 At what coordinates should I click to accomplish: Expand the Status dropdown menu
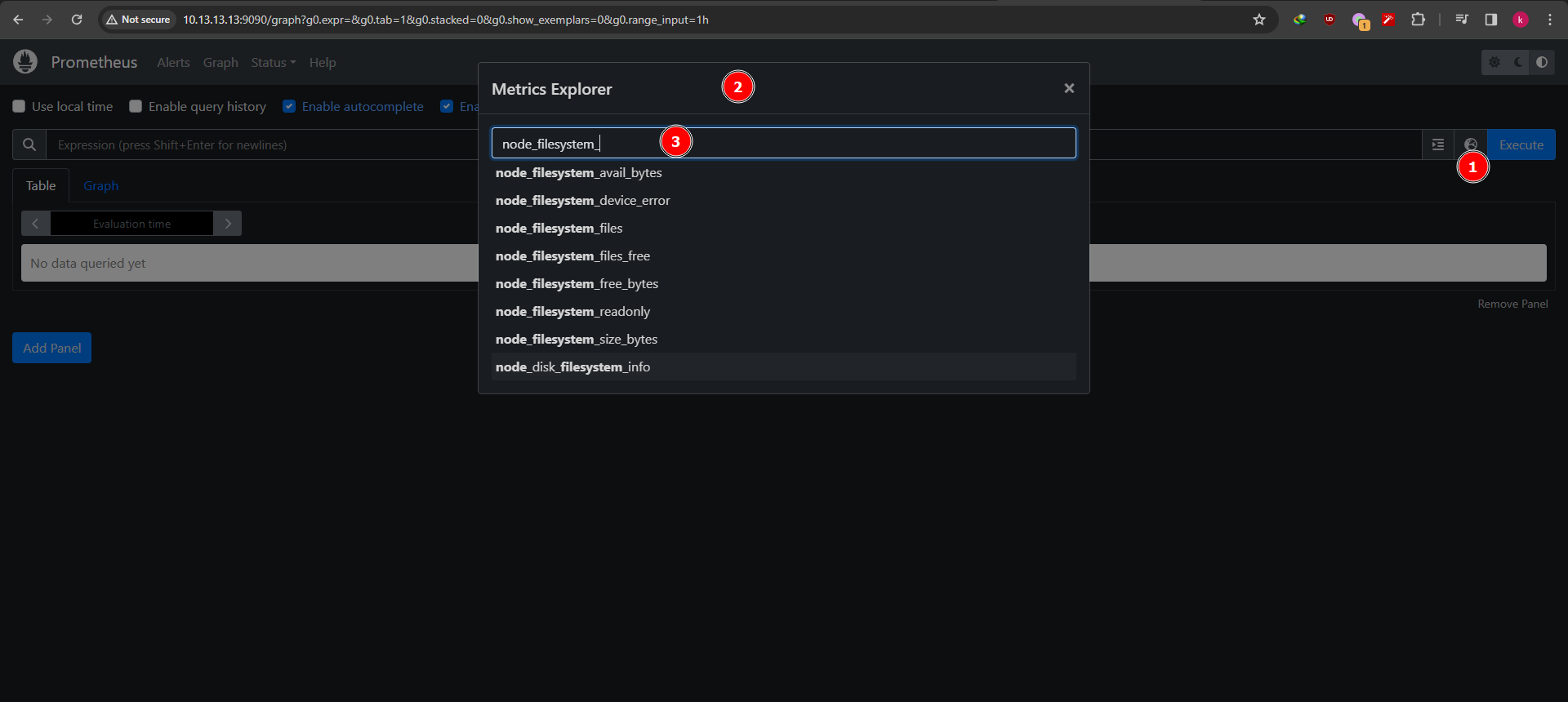coord(273,62)
